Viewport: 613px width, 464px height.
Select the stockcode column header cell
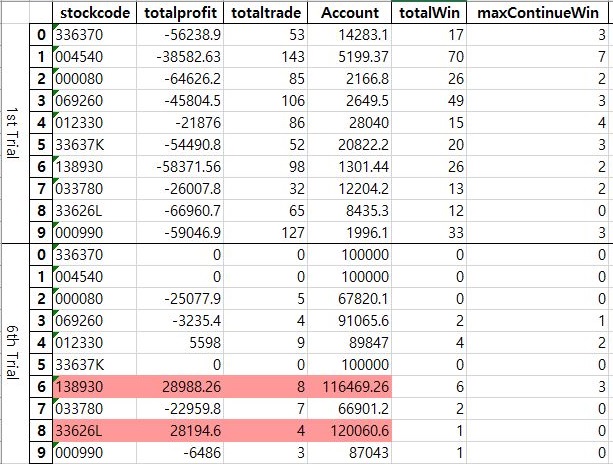tap(94, 13)
